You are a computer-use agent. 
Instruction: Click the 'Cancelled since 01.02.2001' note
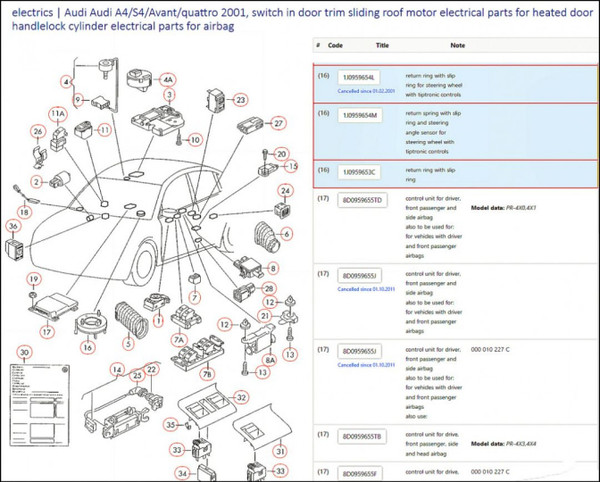(367, 90)
